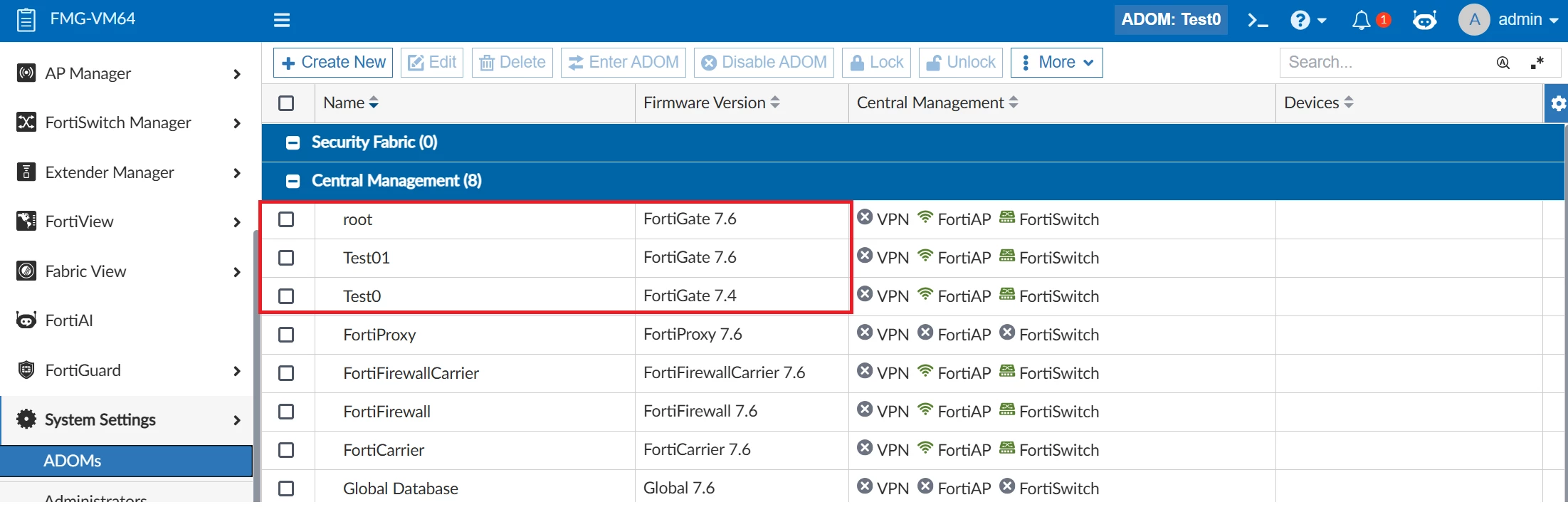Viewport: 1568px width, 522px height.
Task: Click FortiCarrier row FortiSwitch icon
Action: pyautogui.click(x=1006, y=448)
